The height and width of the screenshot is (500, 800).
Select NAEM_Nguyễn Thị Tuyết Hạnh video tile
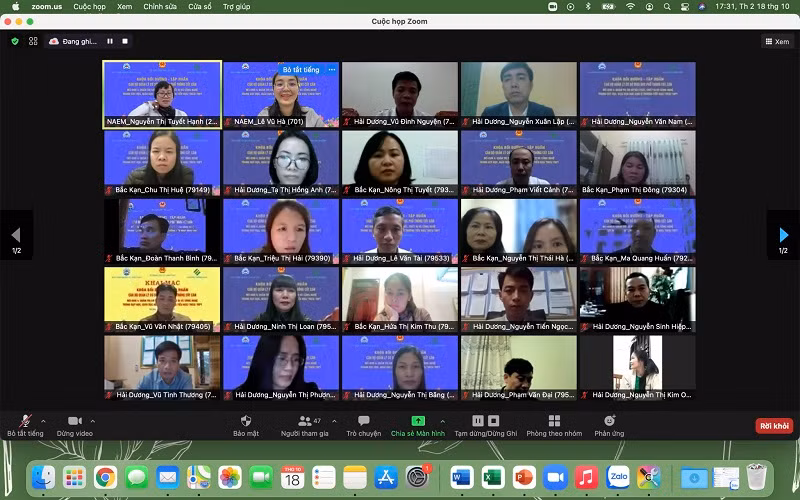point(162,94)
